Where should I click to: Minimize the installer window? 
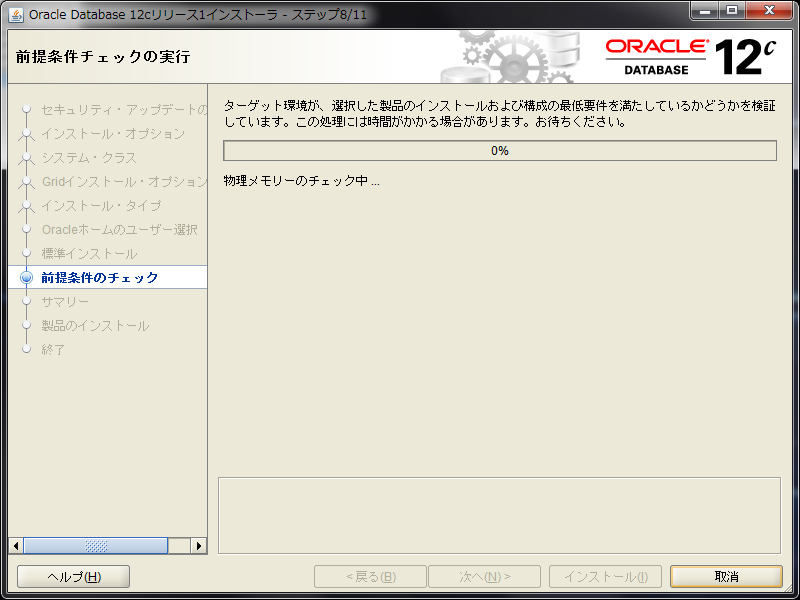click(x=705, y=10)
